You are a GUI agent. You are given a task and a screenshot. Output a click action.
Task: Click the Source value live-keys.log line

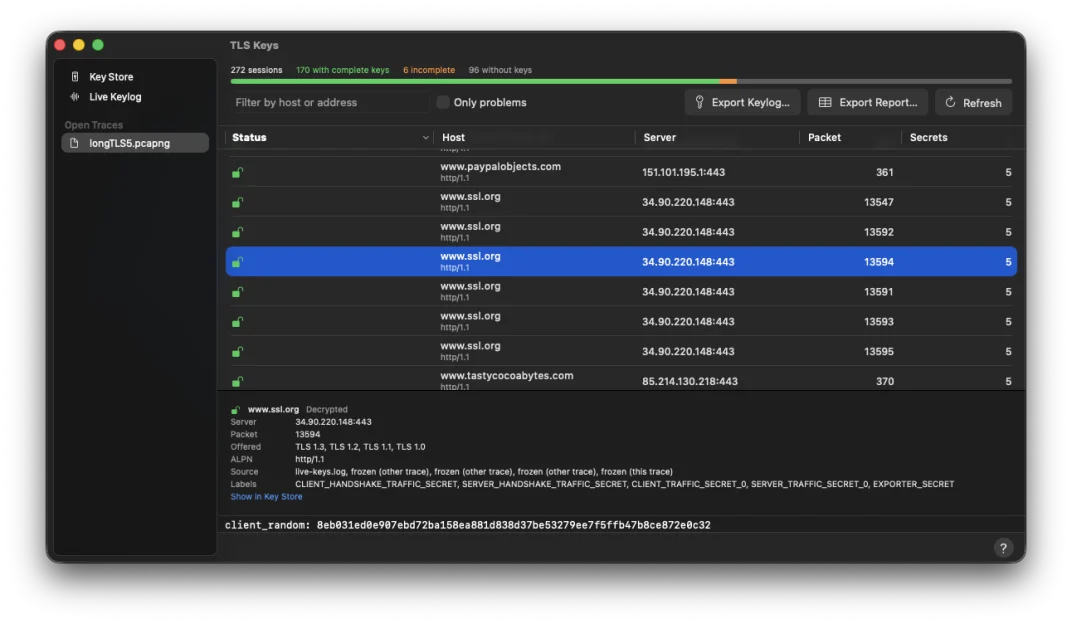tap(483, 472)
